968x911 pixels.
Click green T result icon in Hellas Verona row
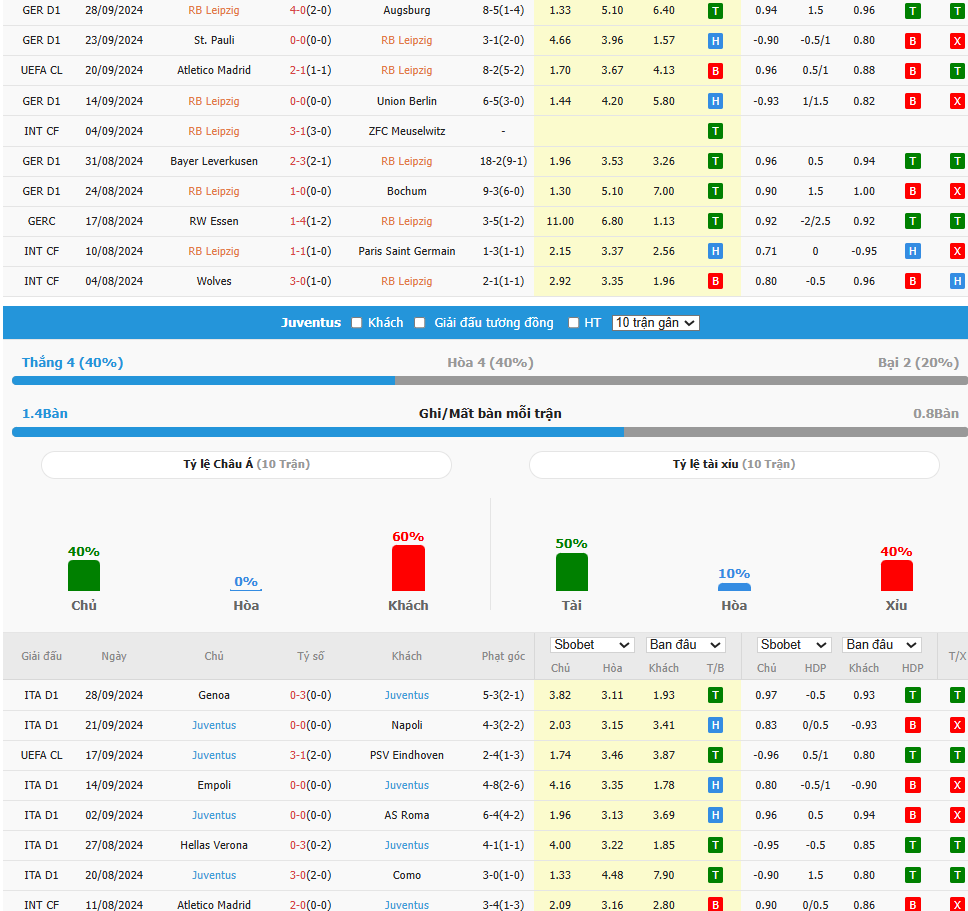715,846
